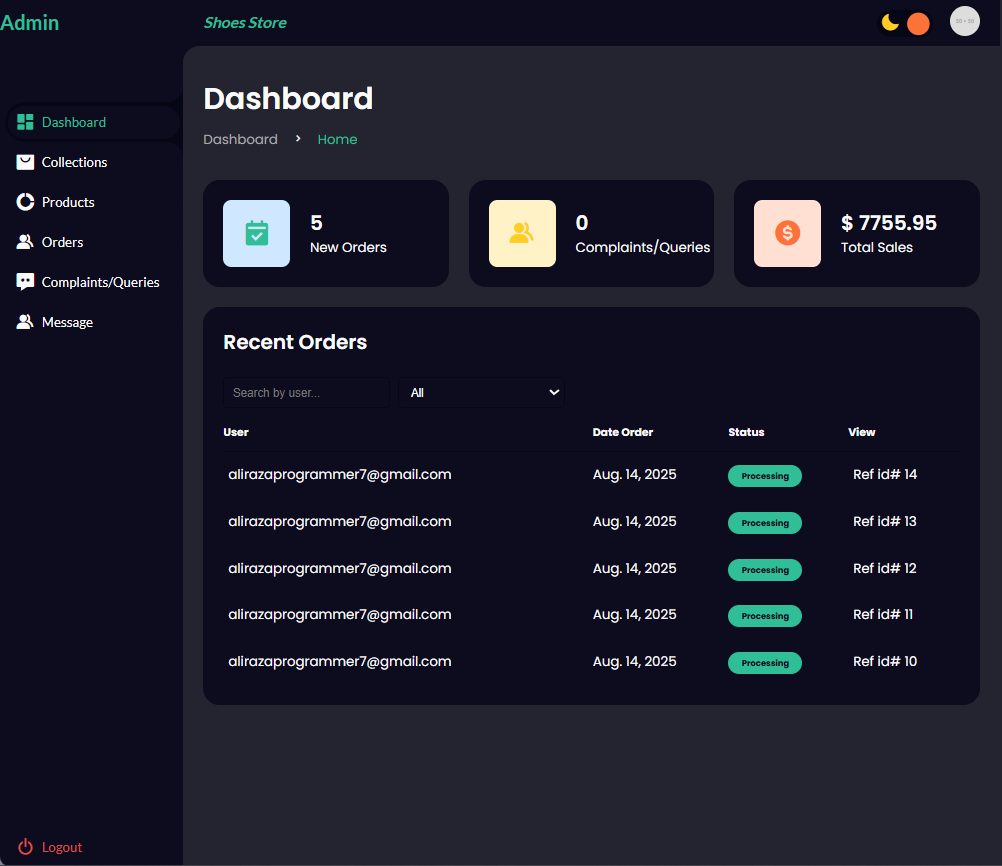Click the Dashboard grid icon in sidebar
The height and width of the screenshot is (866, 1002).
(25, 122)
